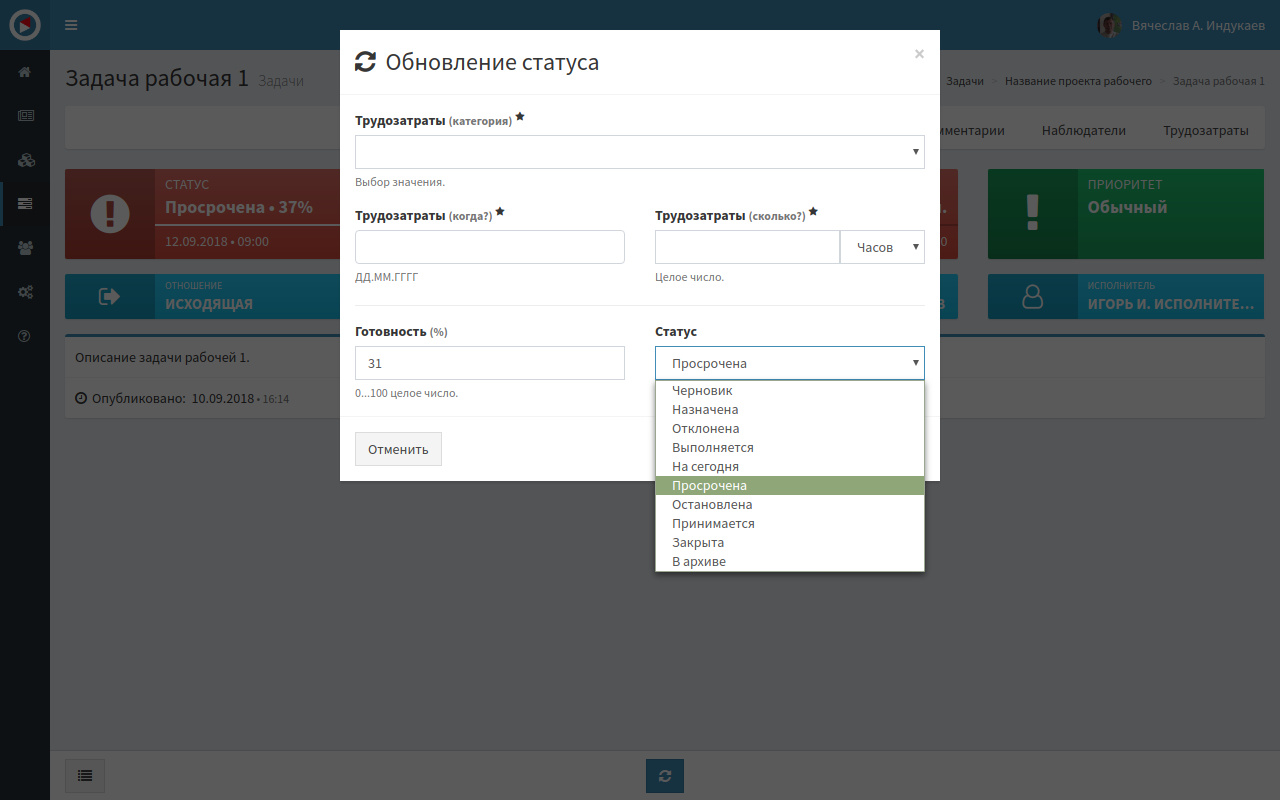Focus the Готовность (%) field containing 31

(x=490, y=363)
